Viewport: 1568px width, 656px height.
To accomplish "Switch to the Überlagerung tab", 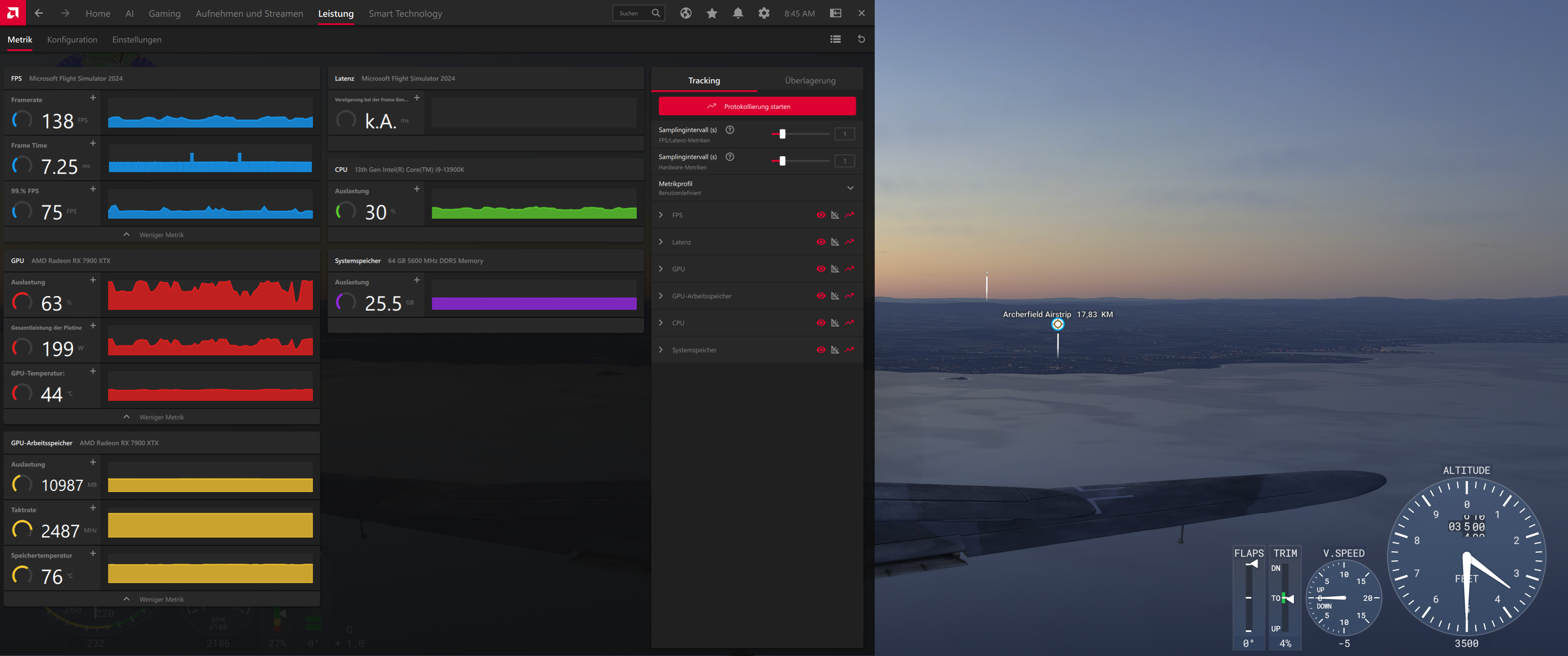I will tap(810, 80).
